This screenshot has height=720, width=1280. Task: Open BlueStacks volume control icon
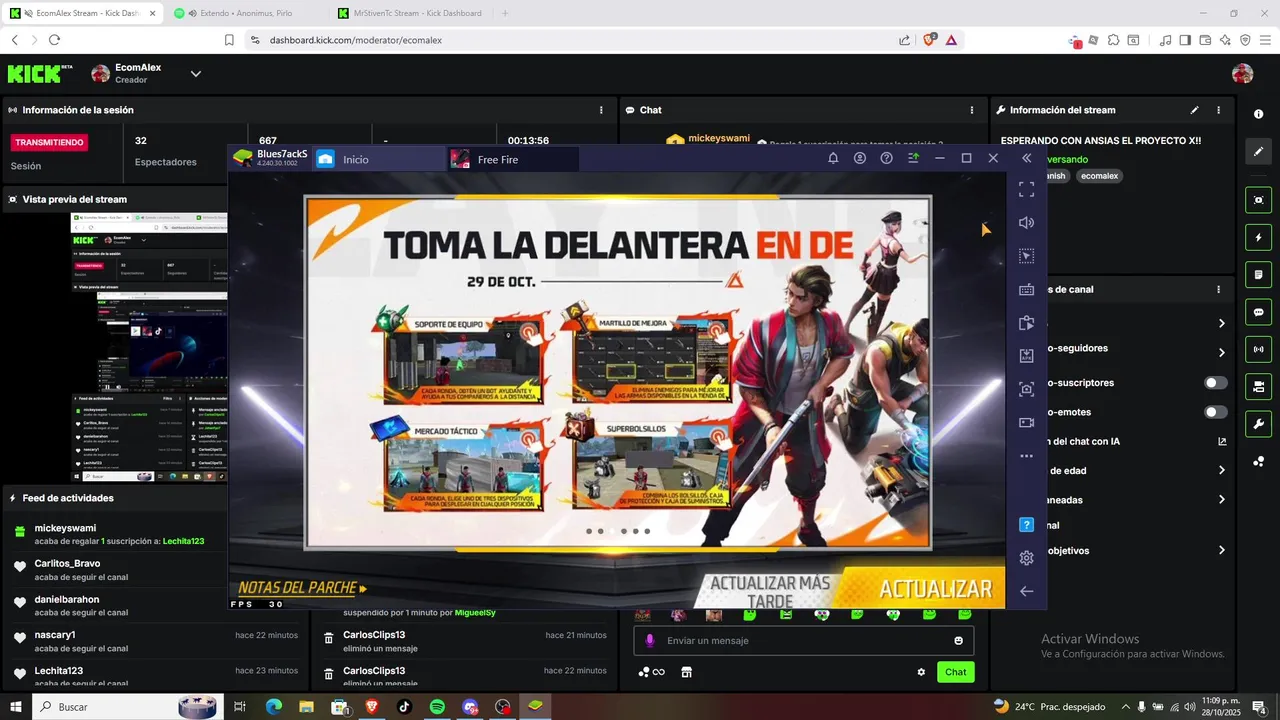pos(1026,223)
